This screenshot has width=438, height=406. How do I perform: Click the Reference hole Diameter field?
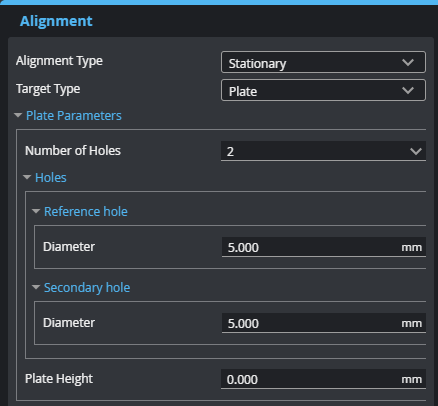(324, 247)
